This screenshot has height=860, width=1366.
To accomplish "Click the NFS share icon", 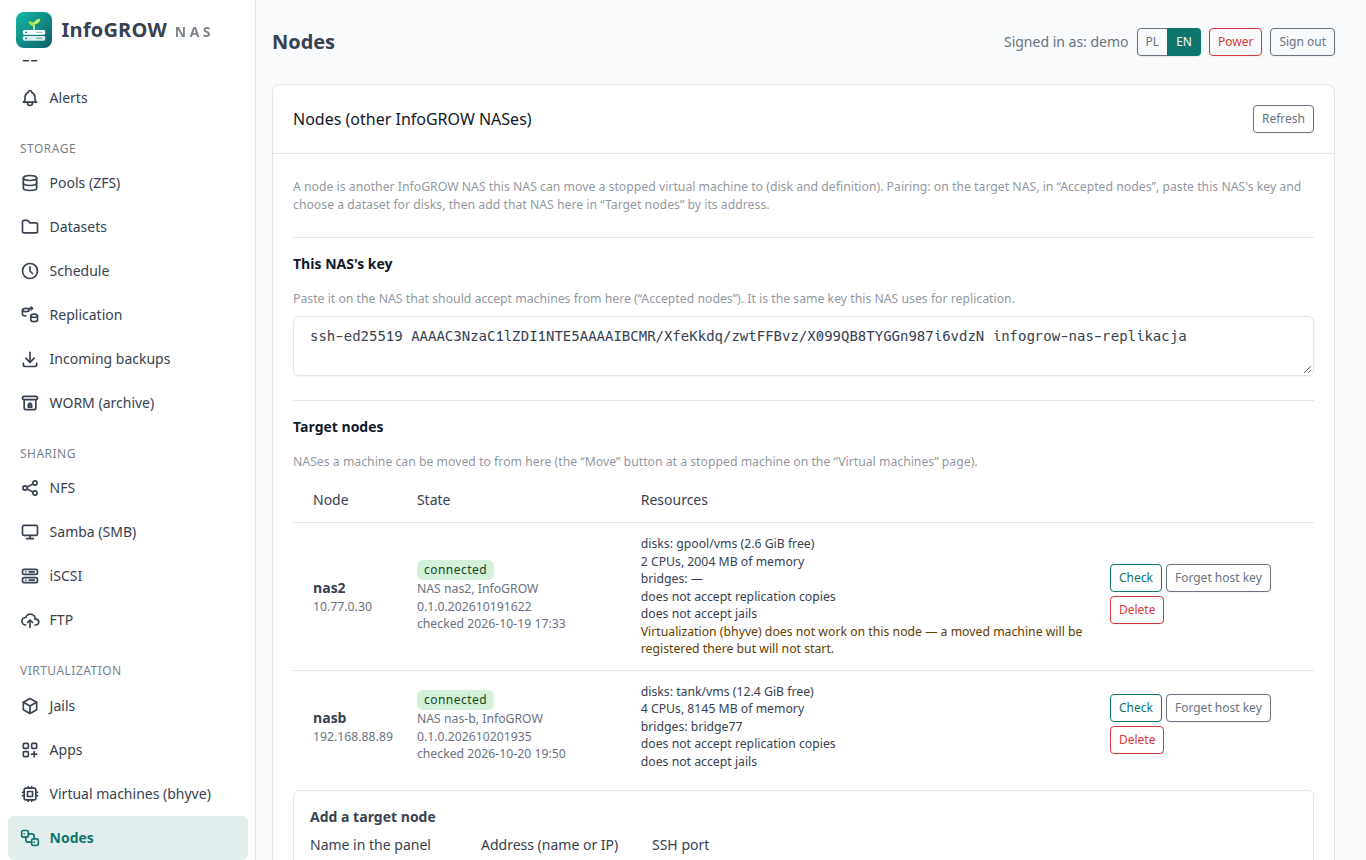I will pos(30,488).
